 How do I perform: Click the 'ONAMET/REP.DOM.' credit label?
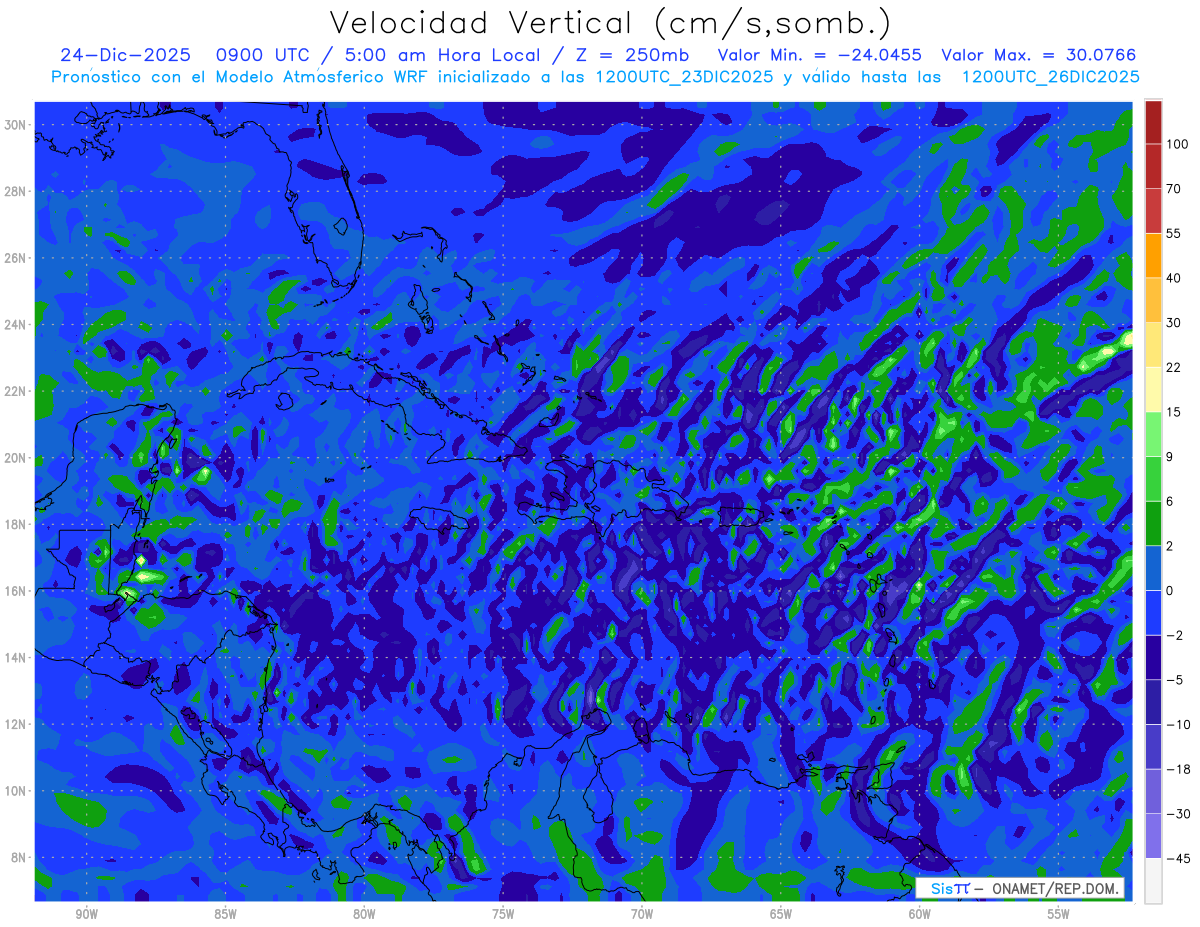point(1054,888)
